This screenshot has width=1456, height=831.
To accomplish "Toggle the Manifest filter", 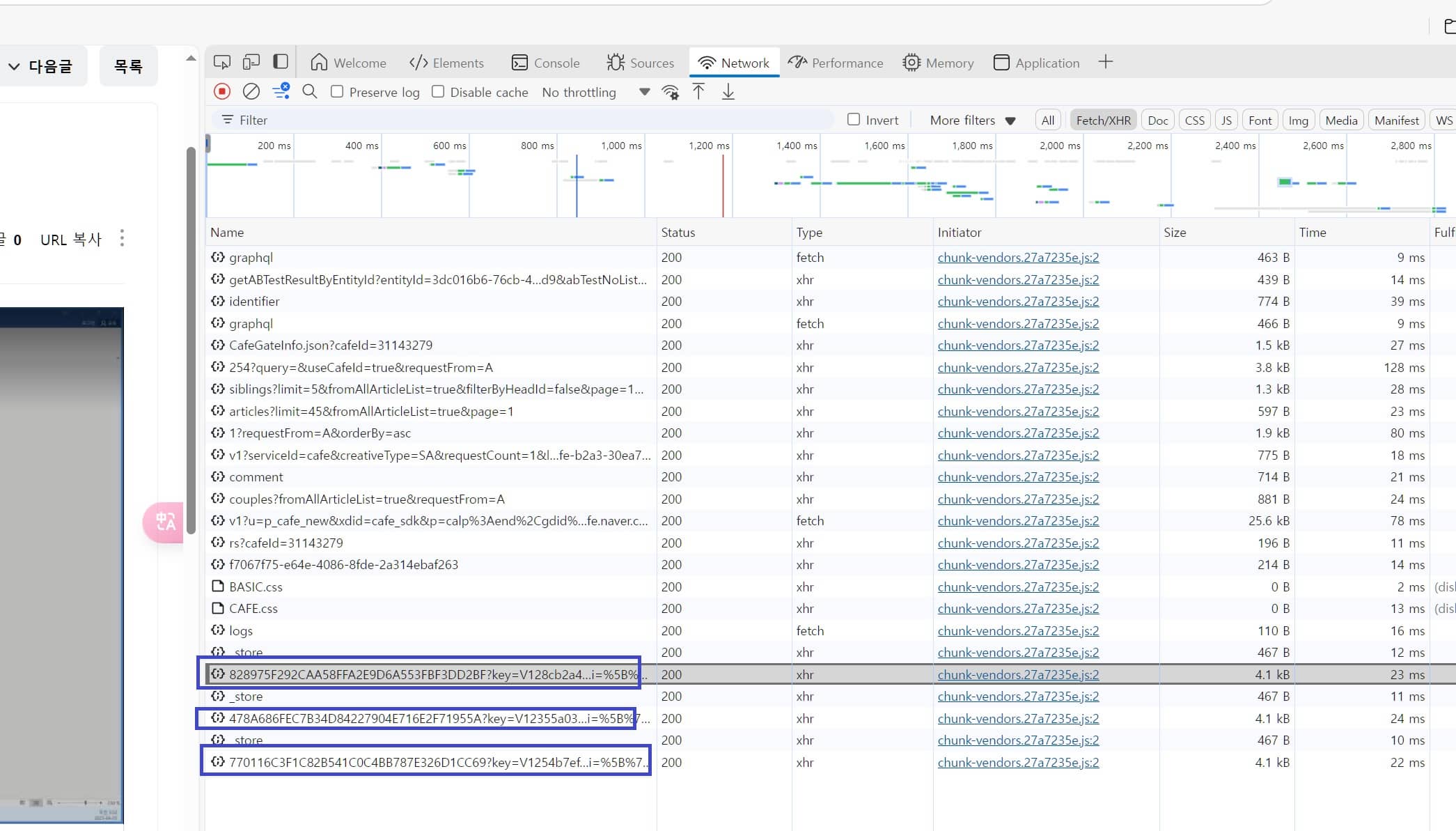I will tap(1397, 120).
